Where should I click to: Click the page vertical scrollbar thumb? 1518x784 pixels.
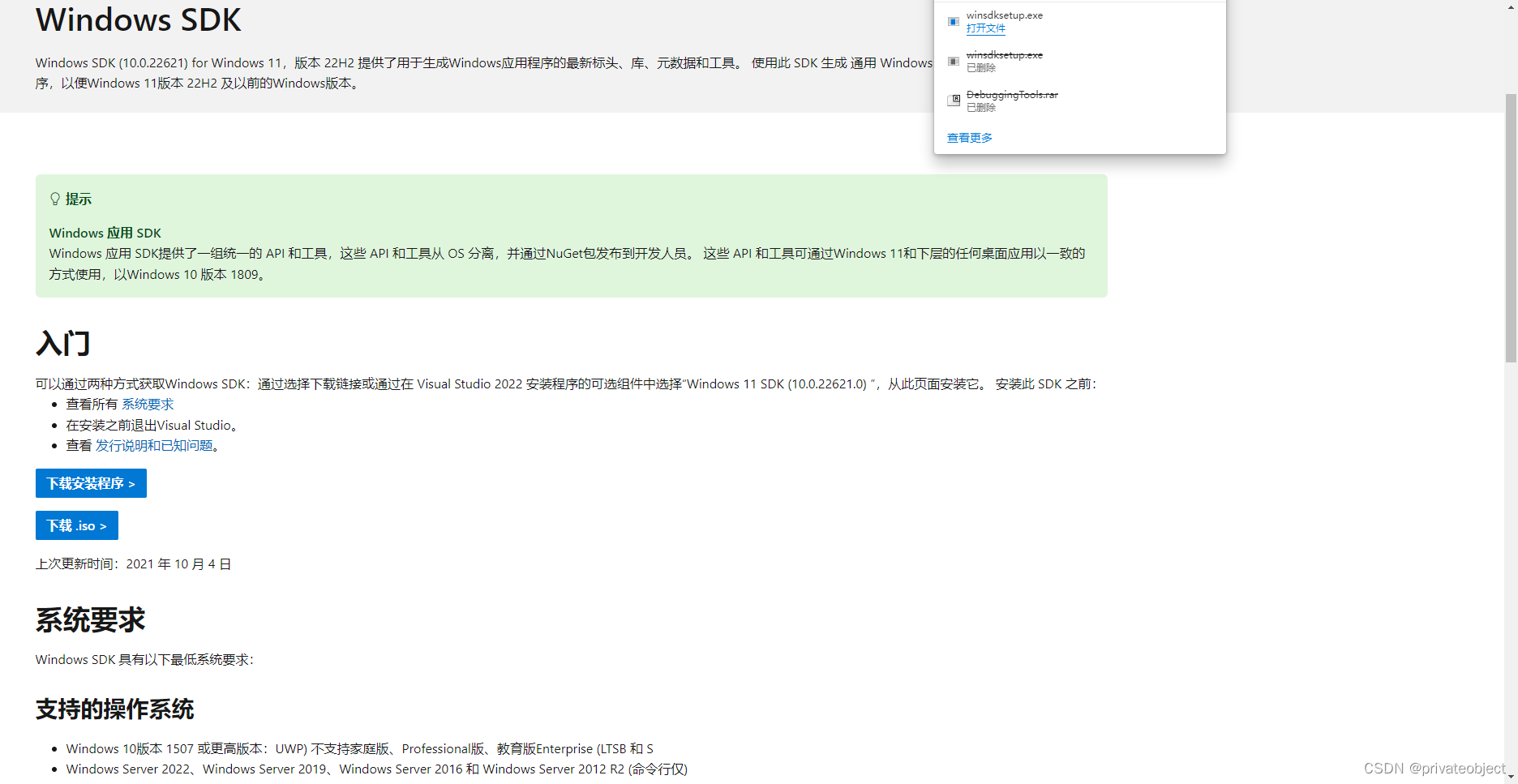coord(1511,229)
